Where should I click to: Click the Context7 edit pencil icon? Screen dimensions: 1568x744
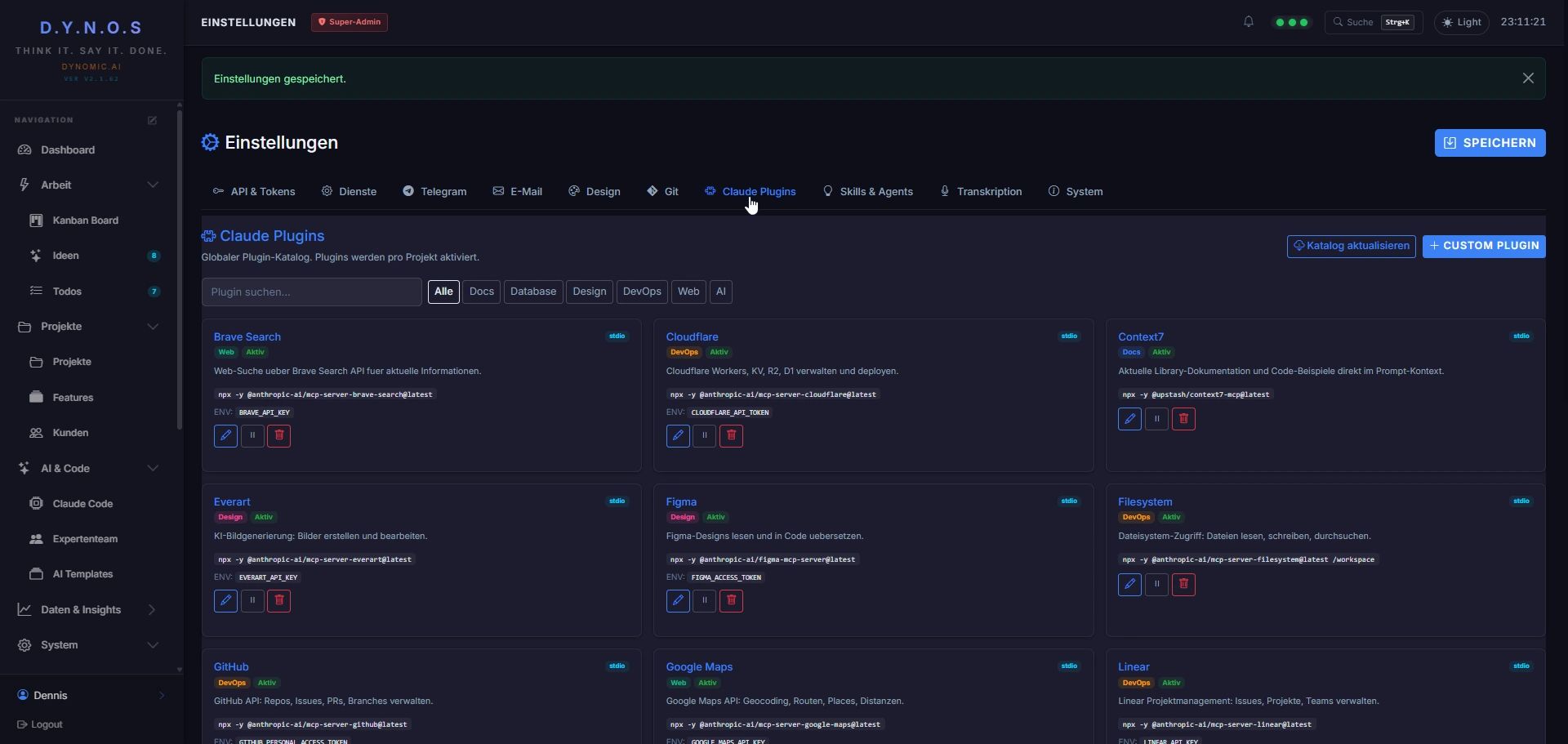coord(1129,419)
